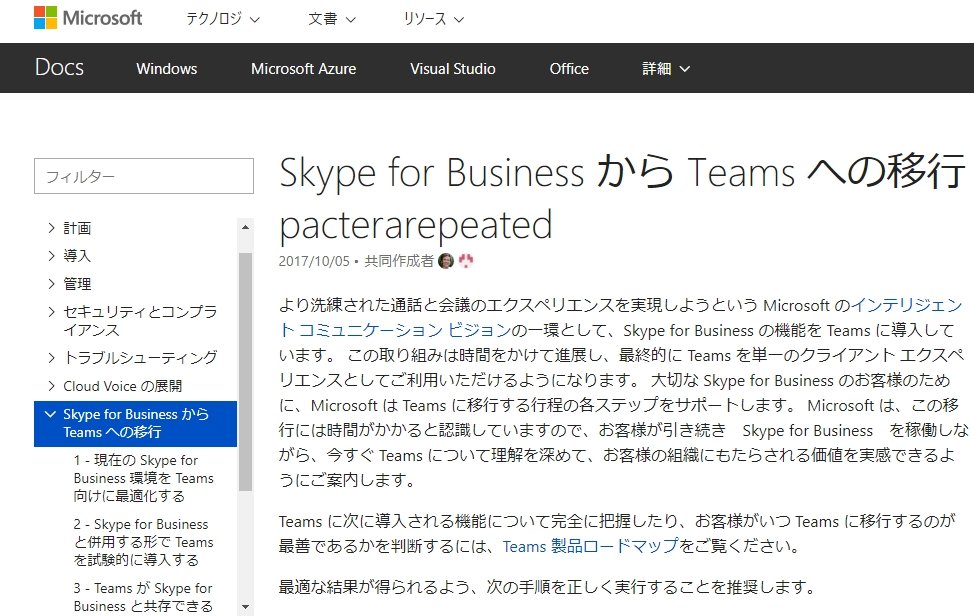Select step 1 現在の Skype for Business 環境 item
Image resolution: width=974 pixels, height=616 pixels.
coord(143,478)
